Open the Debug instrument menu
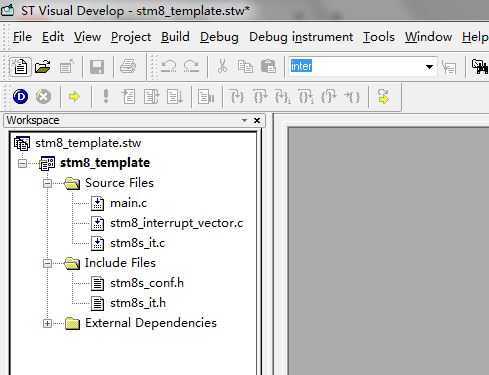489x375 pixels. [301, 37]
